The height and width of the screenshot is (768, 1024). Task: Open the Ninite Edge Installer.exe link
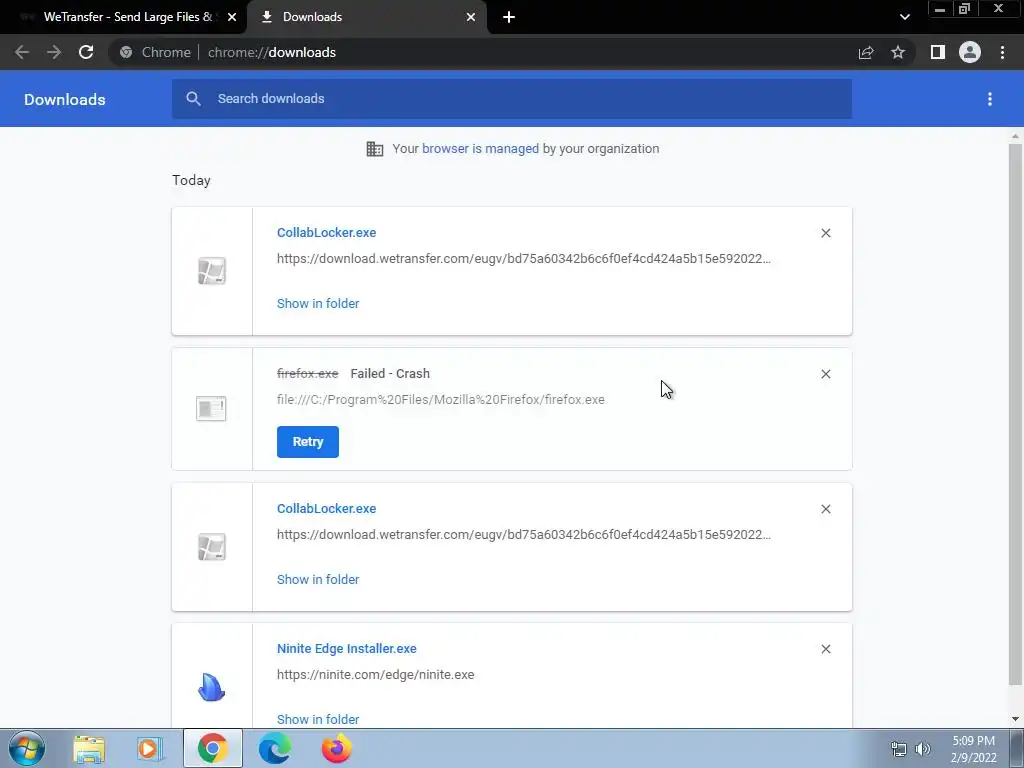click(347, 648)
